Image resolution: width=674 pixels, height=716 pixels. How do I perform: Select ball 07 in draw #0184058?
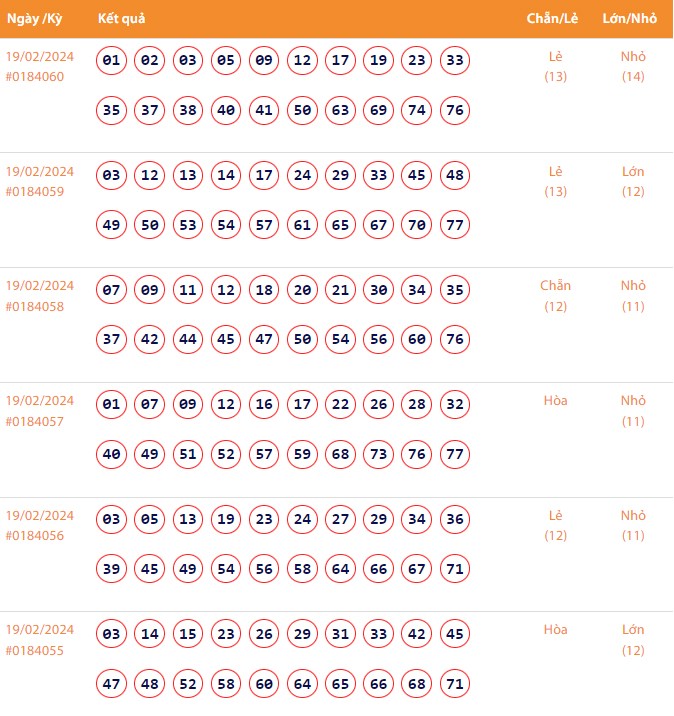click(x=112, y=291)
